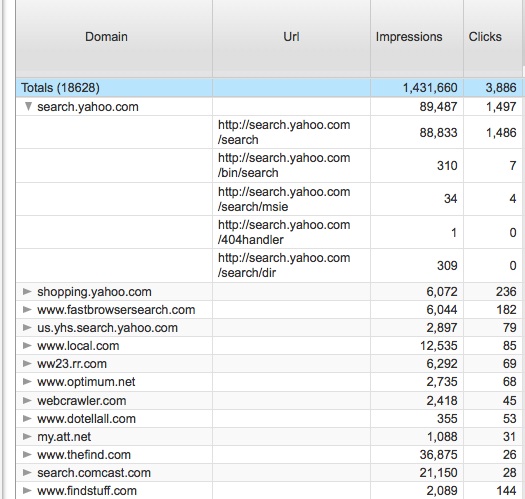Expand the webcrawler.com row
The width and height of the screenshot is (525, 499).
coord(27,401)
